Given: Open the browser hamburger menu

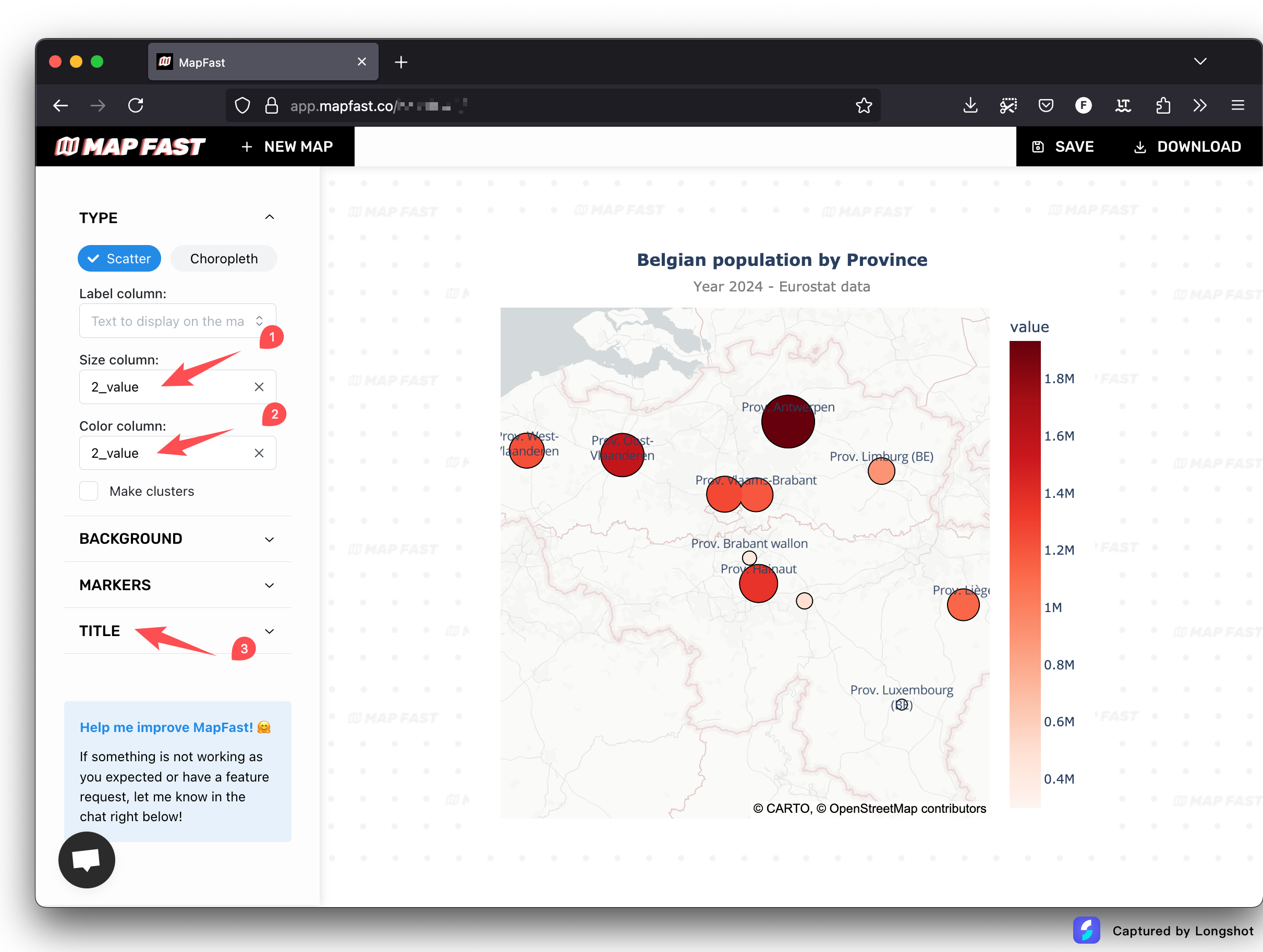Looking at the screenshot, I should 1238,106.
